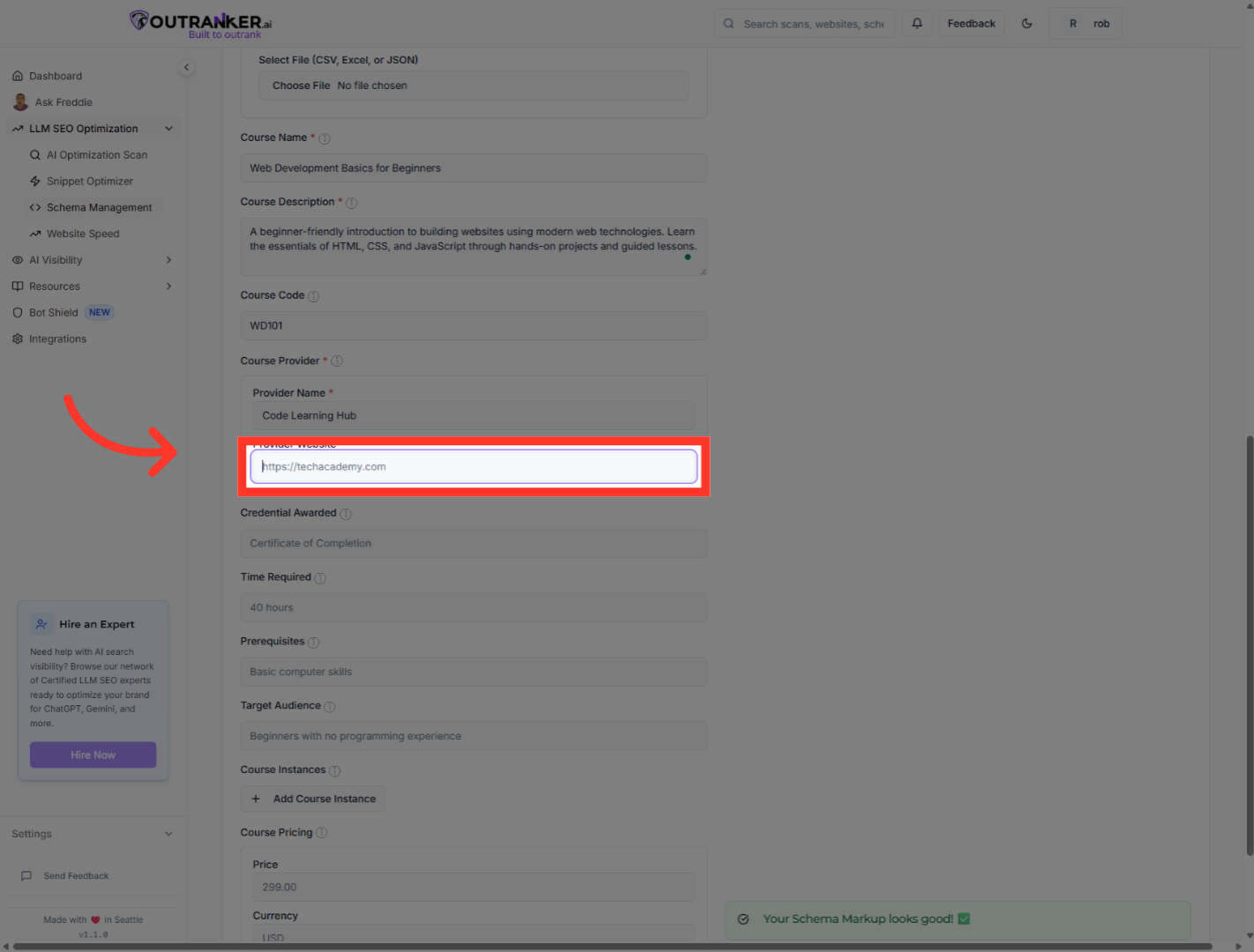
Task: Click the Website Speed trend icon
Action: (35, 234)
